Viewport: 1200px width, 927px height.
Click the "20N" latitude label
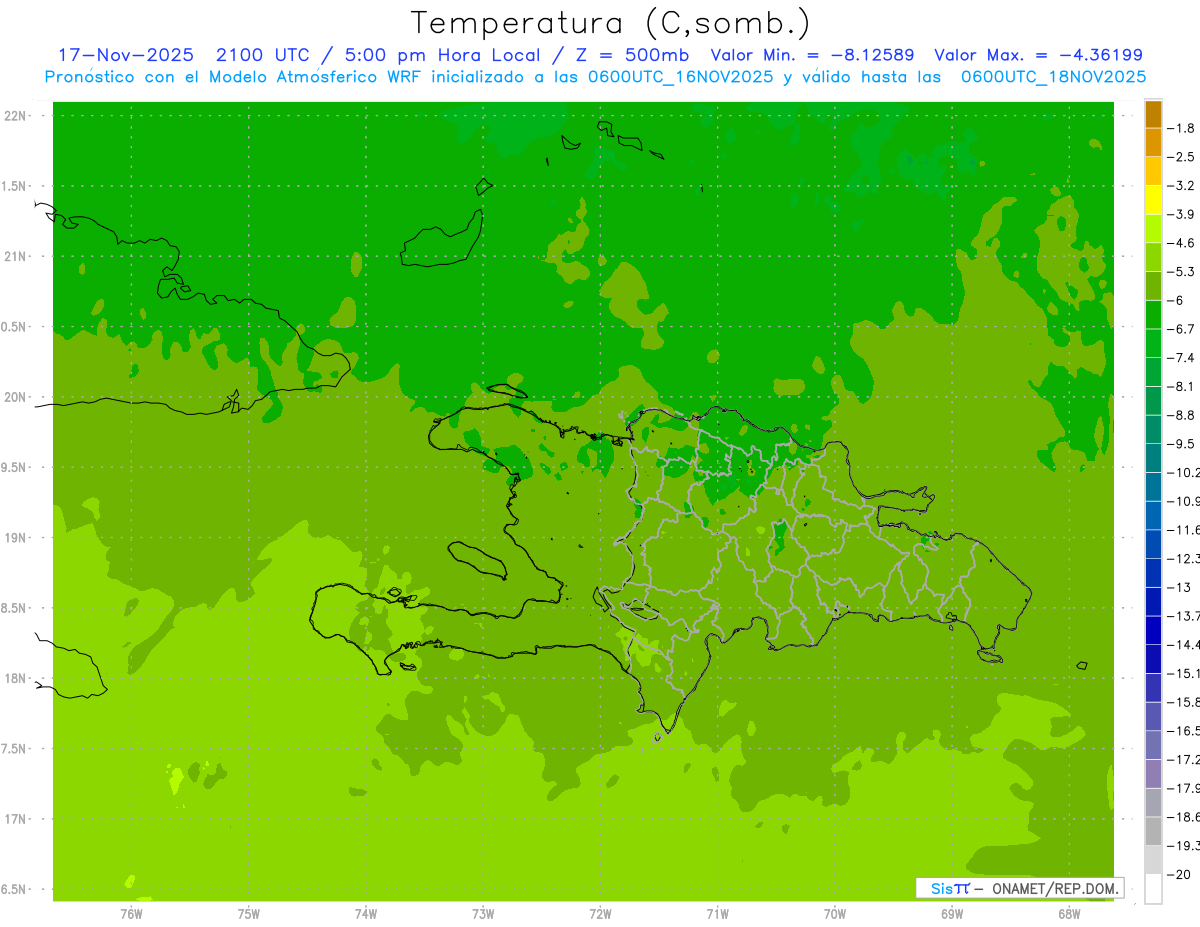17,397
